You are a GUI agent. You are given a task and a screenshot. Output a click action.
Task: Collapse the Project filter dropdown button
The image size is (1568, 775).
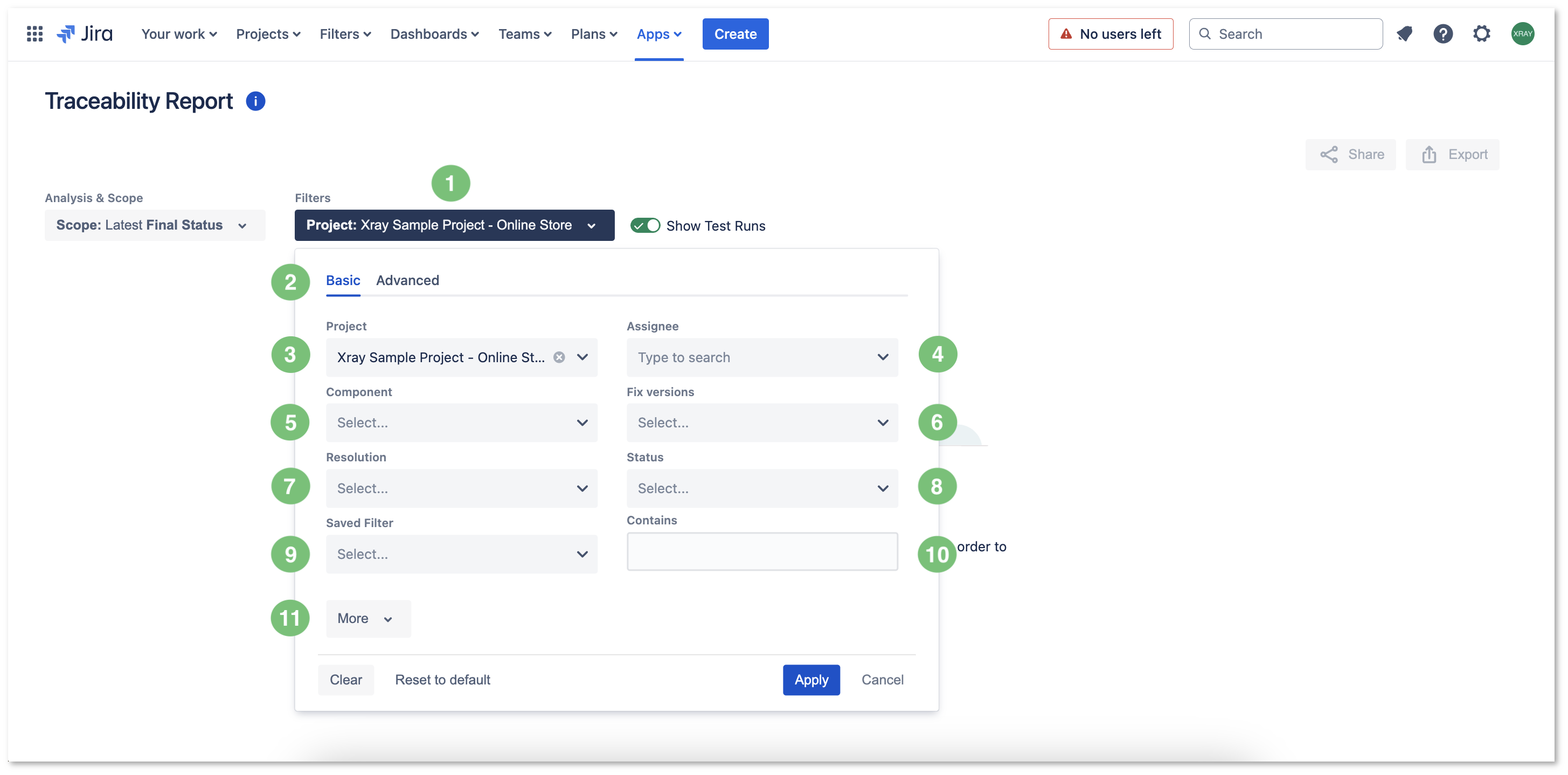(x=454, y=225)
